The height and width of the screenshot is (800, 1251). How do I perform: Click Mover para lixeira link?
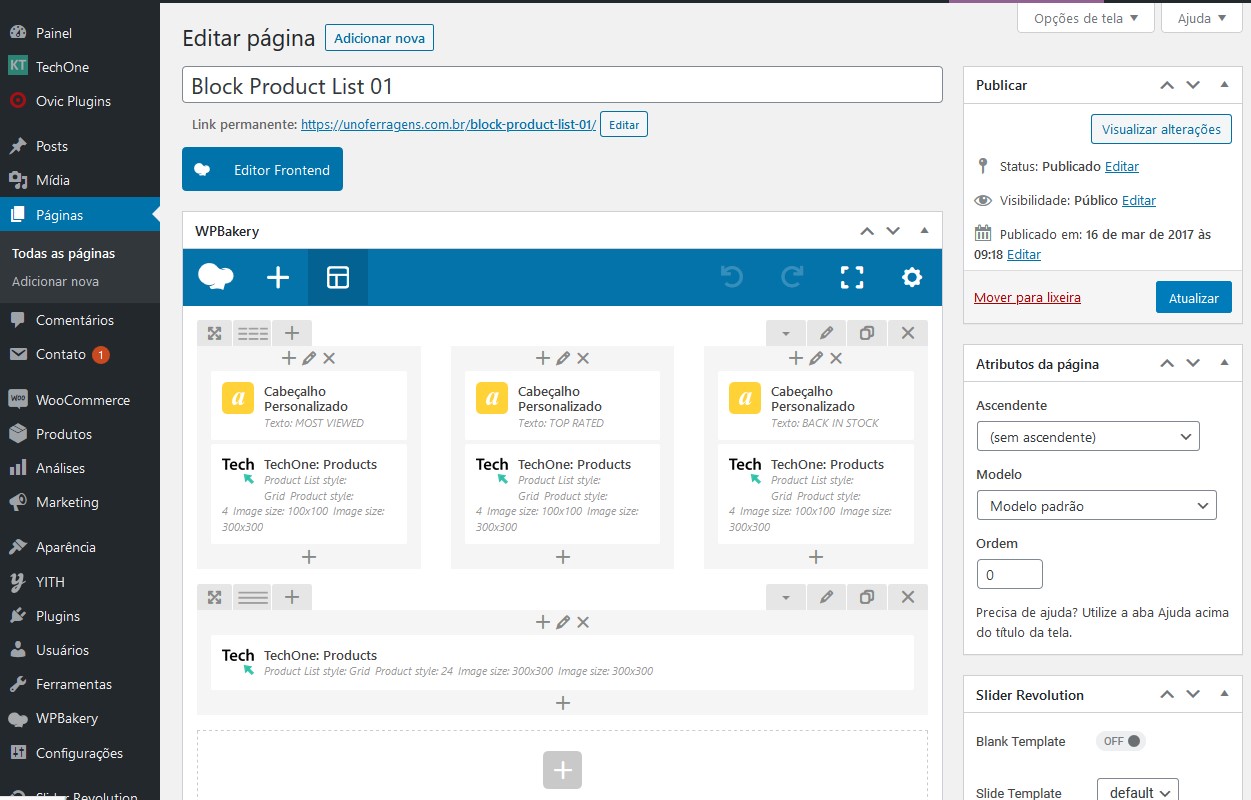point(1027,297)
